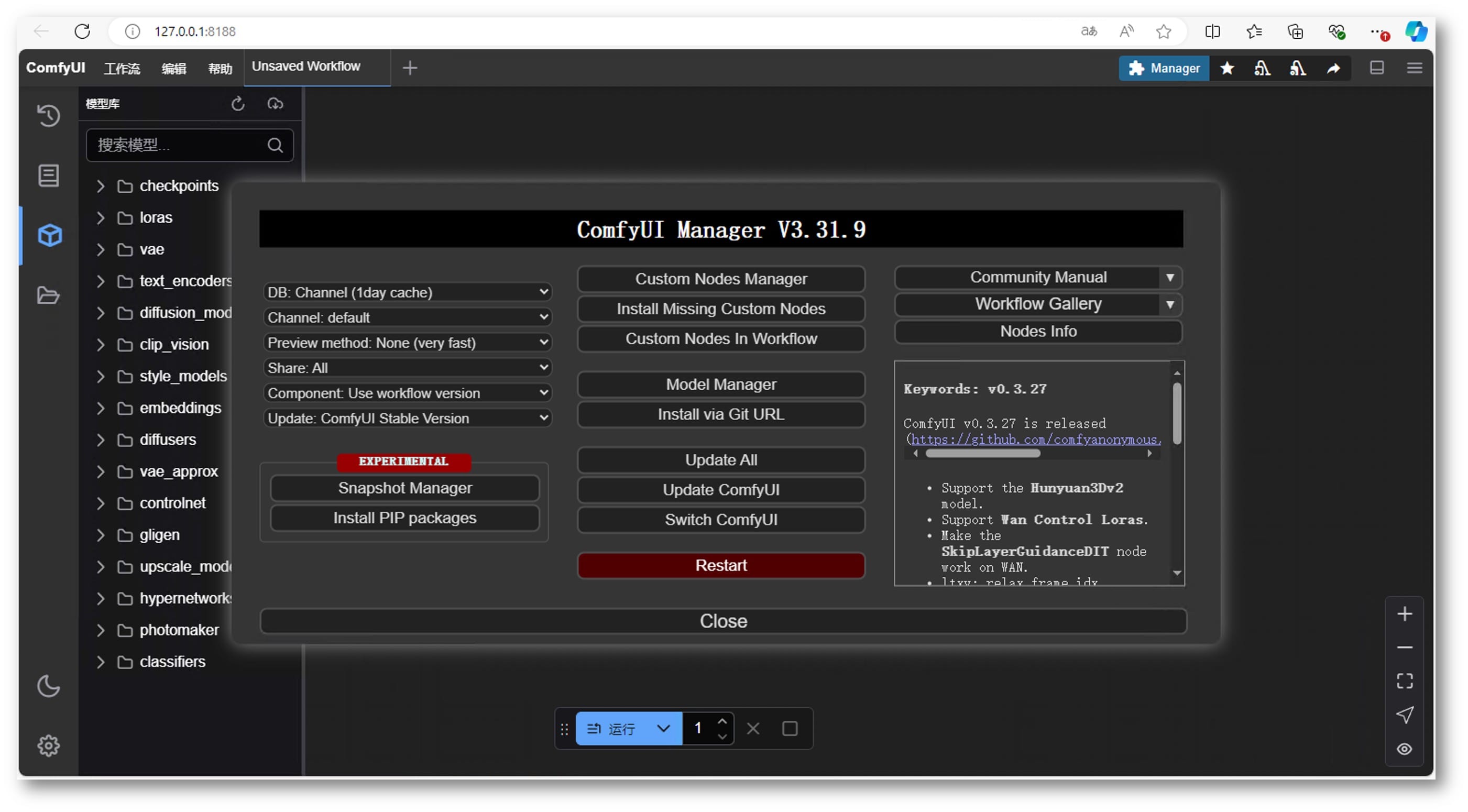
Task: Grab the run toolbar drag handle
Action: (564, 729)
